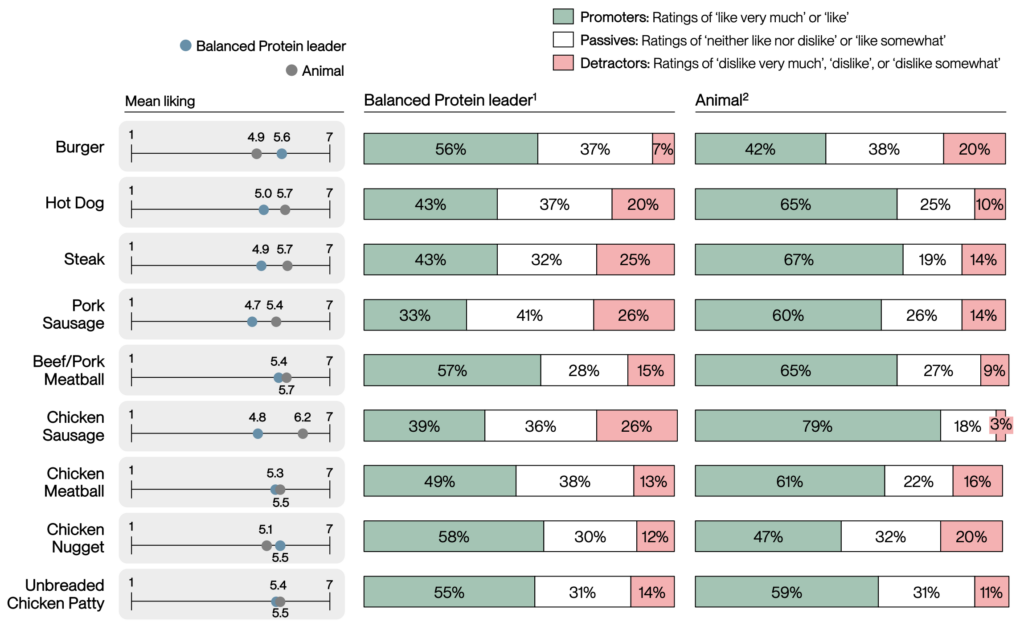Click the blue dot on the Hot Dog scale

coord(263,210)
